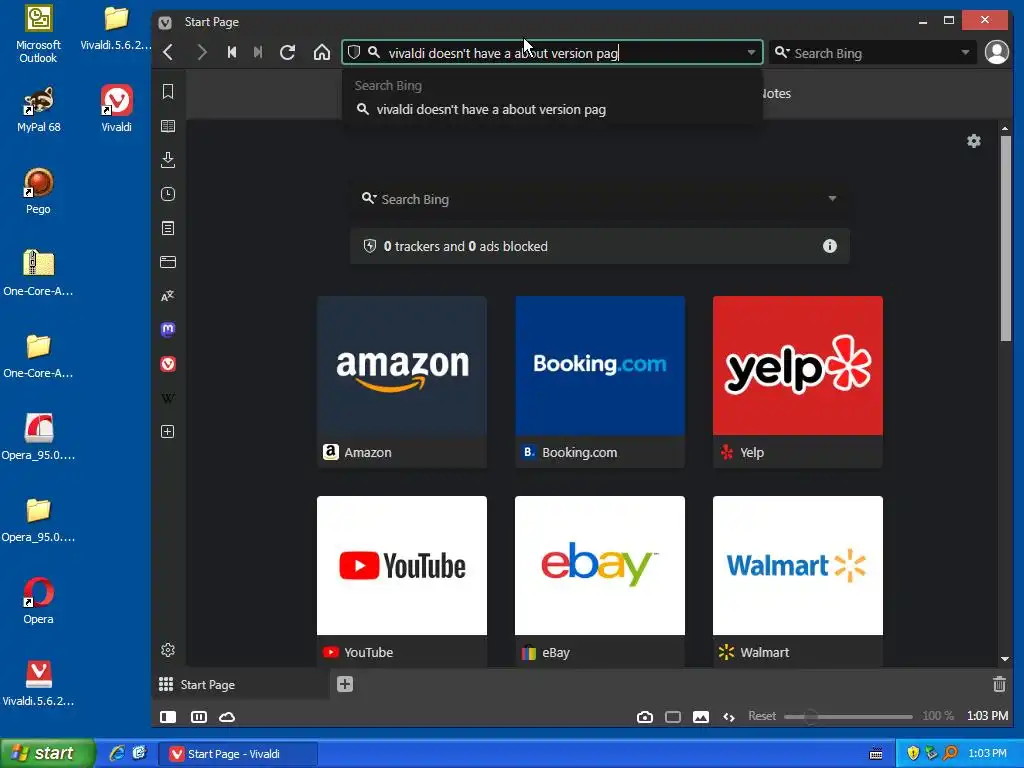Viewport: 1024px width, 768px height.
Task: Click the start page Search Bing field
Action: tap(601, 199)
